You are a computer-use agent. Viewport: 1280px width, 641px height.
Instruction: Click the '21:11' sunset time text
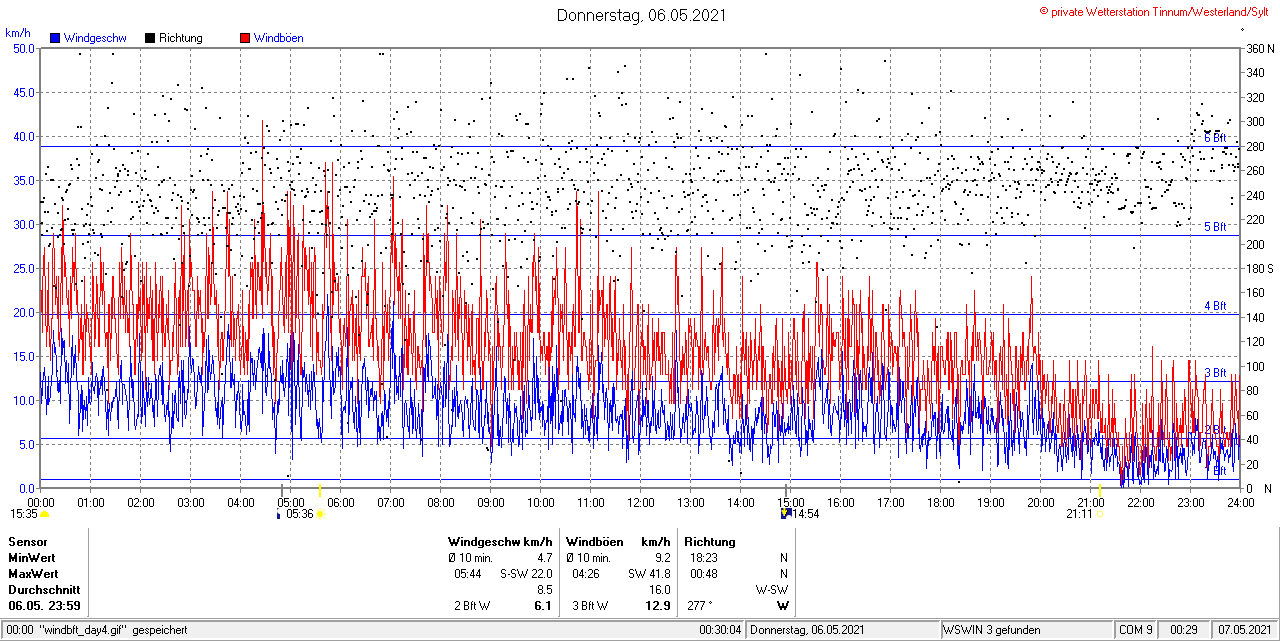point(1080,514)
